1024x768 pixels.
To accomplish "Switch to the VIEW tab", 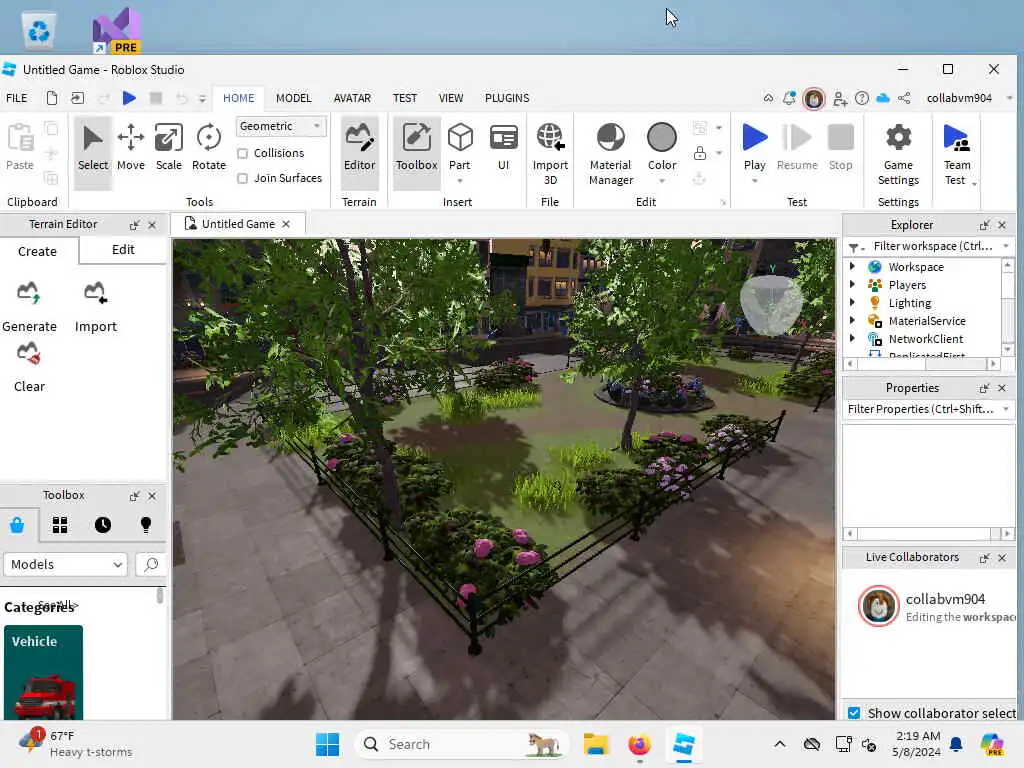I will [x=451, y=98].
